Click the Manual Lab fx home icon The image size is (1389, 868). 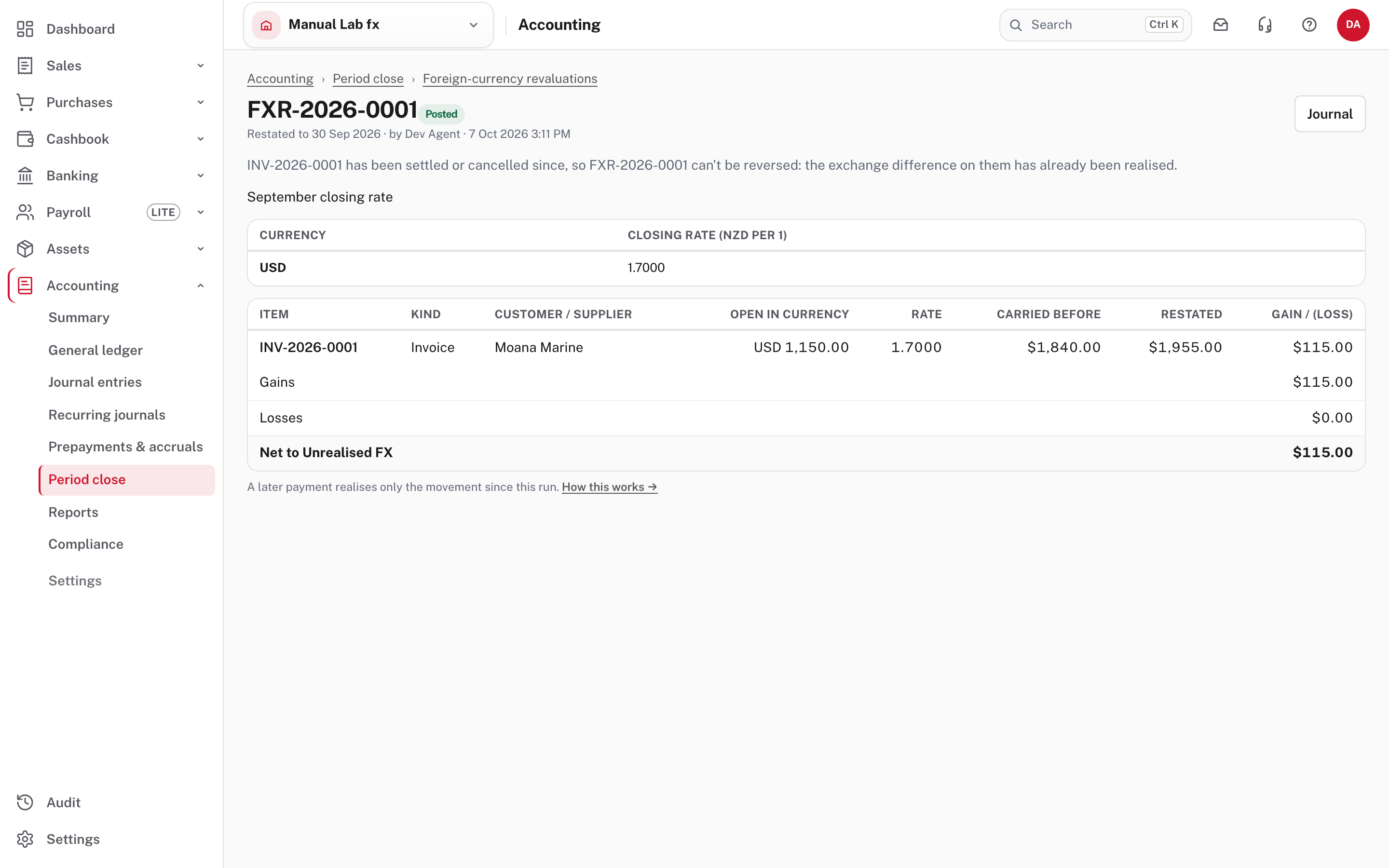[266, 25]
